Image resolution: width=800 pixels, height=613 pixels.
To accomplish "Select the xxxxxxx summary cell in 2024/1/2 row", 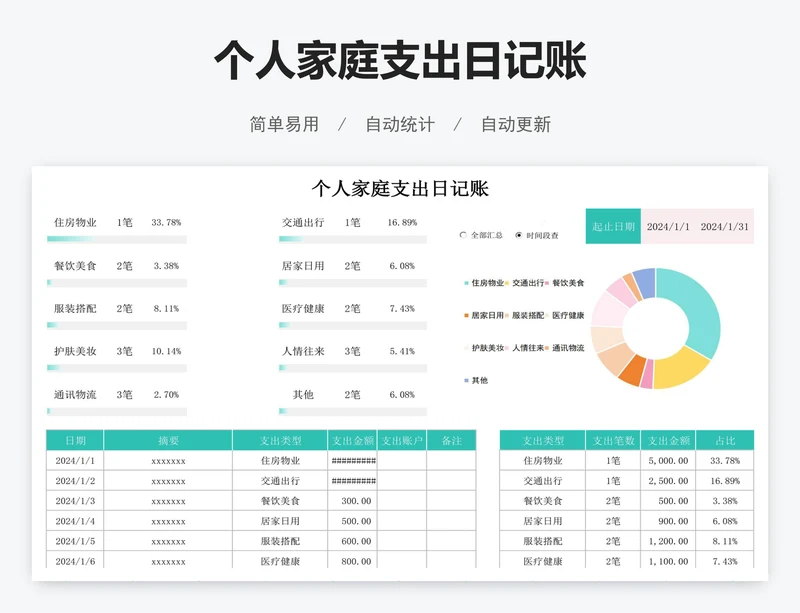I will 168,481.
